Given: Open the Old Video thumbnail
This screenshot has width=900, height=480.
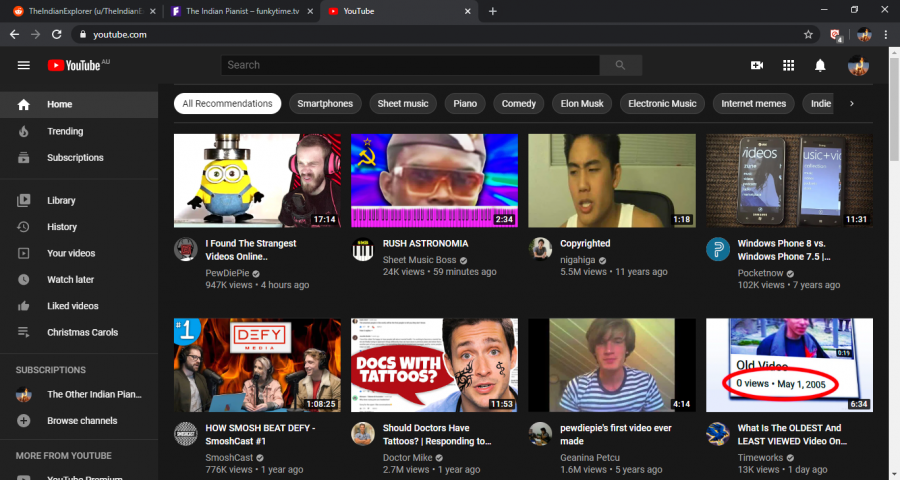Looking at the screenshot, I should tap(789, 365).
